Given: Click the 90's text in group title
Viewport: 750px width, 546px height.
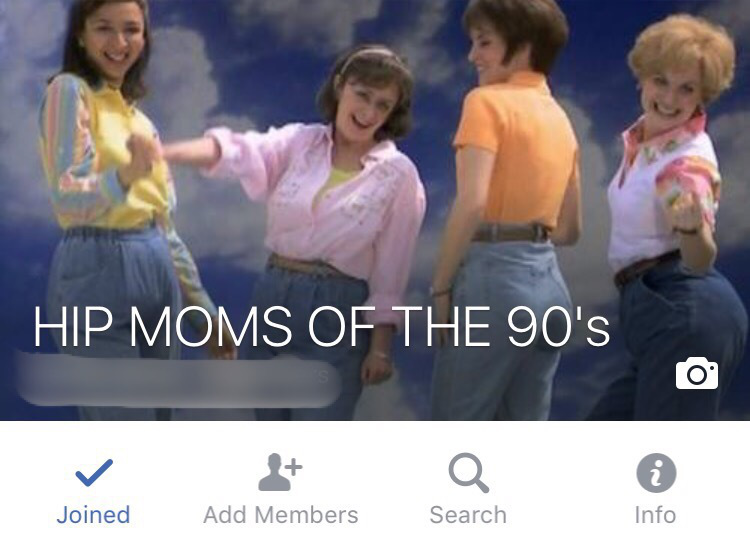Looking at the screenshot, I should pos(558,326).
